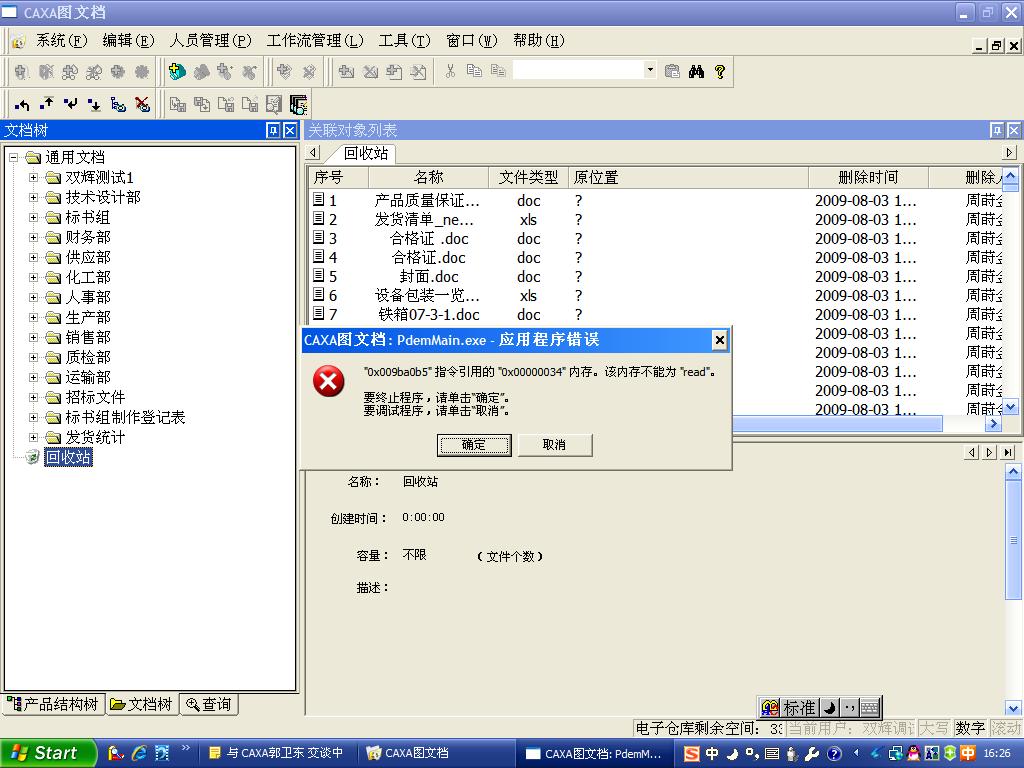Click the paste clipboard icon beside the combo box
Viewport: 1024px width, 768px height.
(x=672, y=71)
